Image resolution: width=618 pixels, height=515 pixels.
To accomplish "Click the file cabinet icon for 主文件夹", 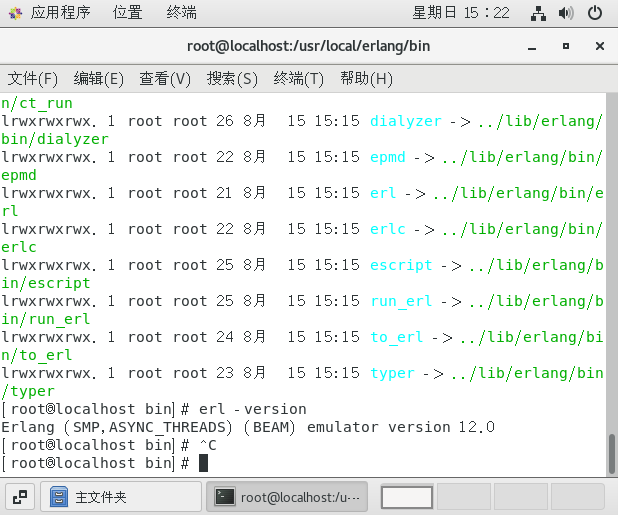I will click(59, 497).
